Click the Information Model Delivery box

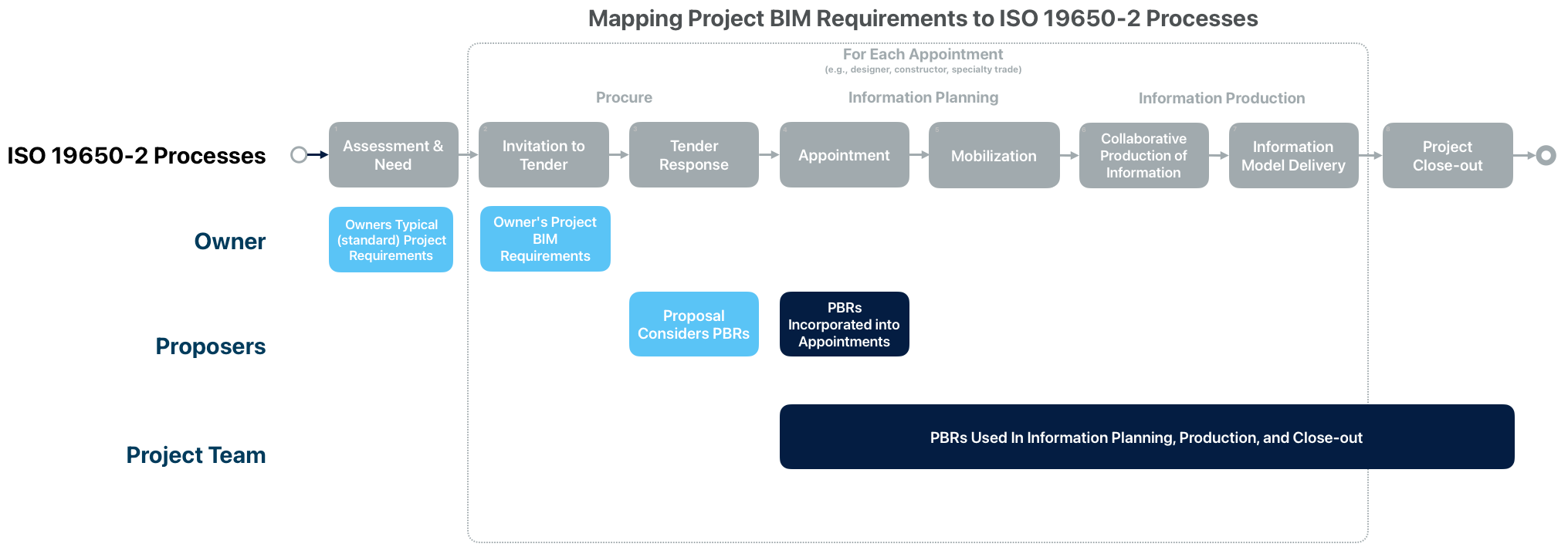1293,156
